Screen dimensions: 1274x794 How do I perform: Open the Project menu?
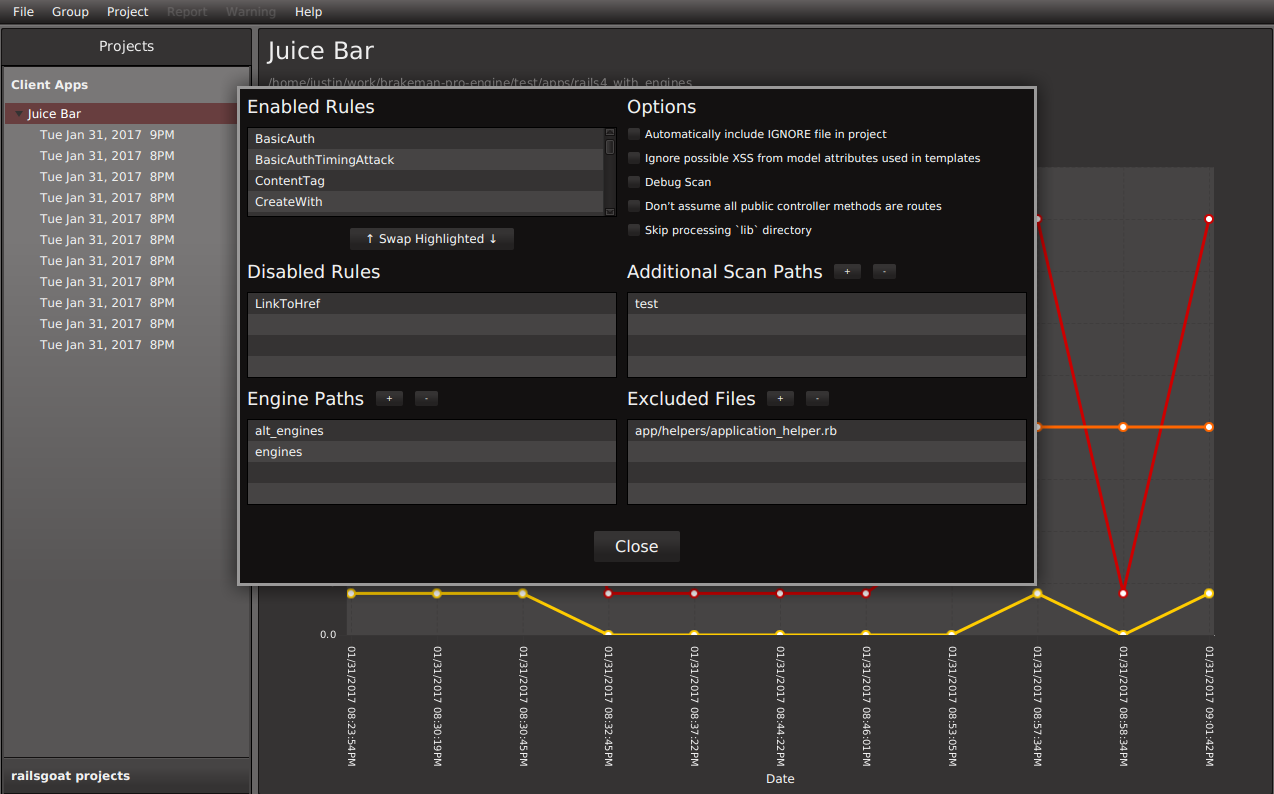[127, 12]
